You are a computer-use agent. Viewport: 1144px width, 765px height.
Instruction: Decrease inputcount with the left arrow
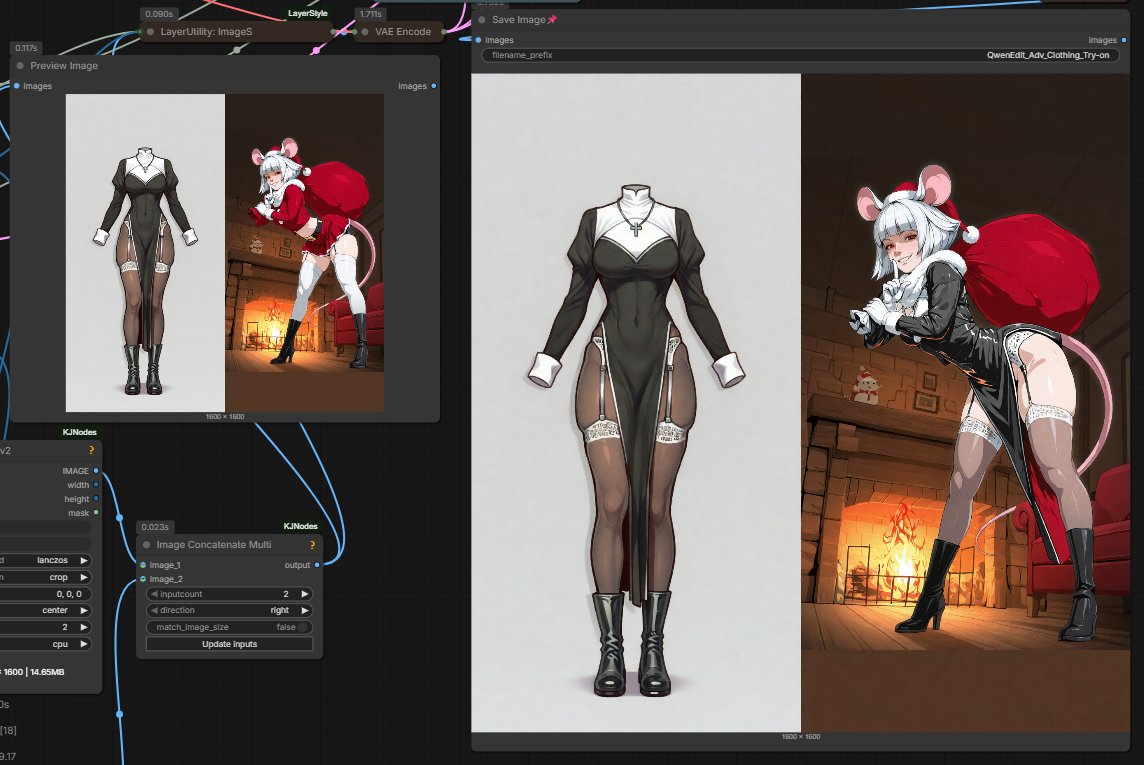154,594
